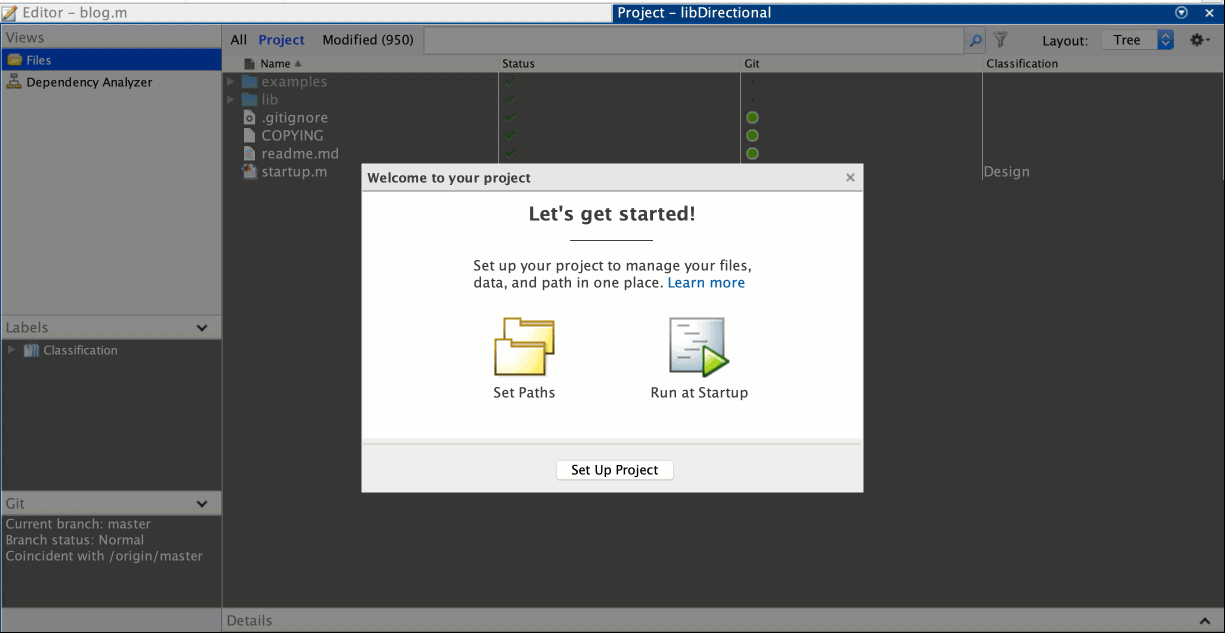
Task: Click green Git status dot for .gitignore
Action: tap(752, 118)
